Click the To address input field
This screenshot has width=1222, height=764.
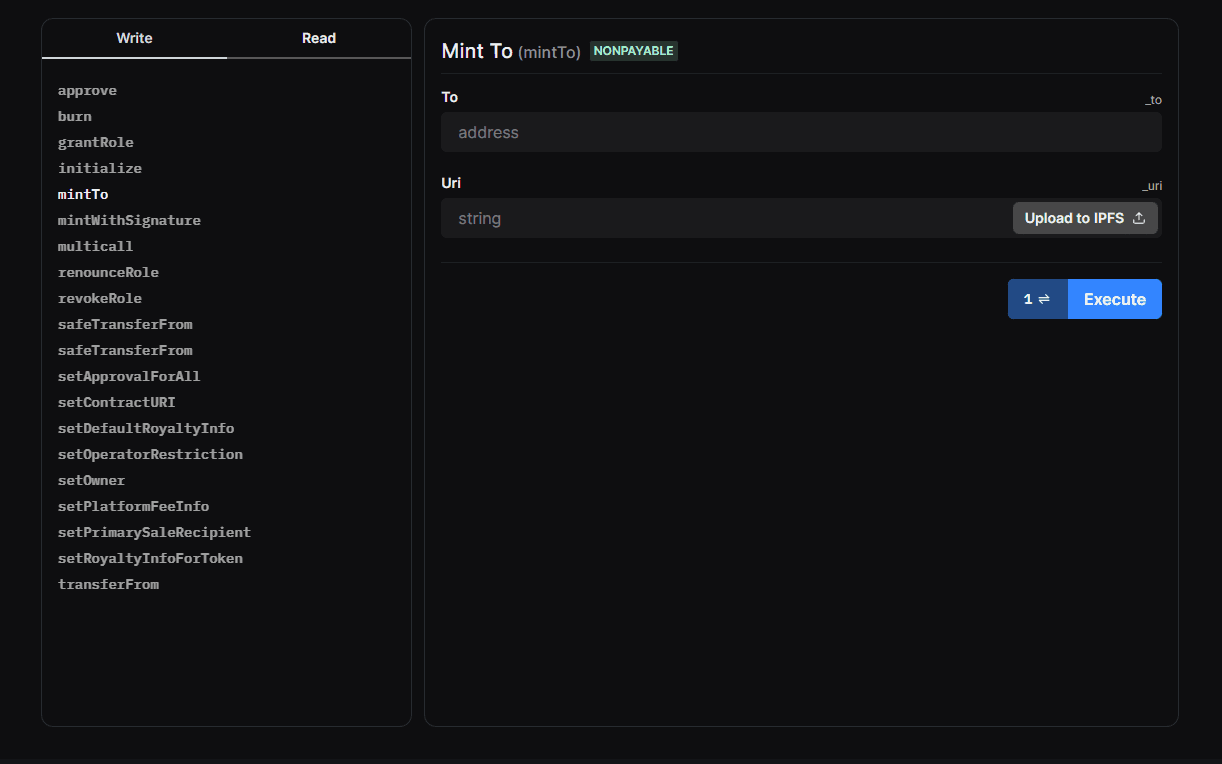(x=801, y=132)
